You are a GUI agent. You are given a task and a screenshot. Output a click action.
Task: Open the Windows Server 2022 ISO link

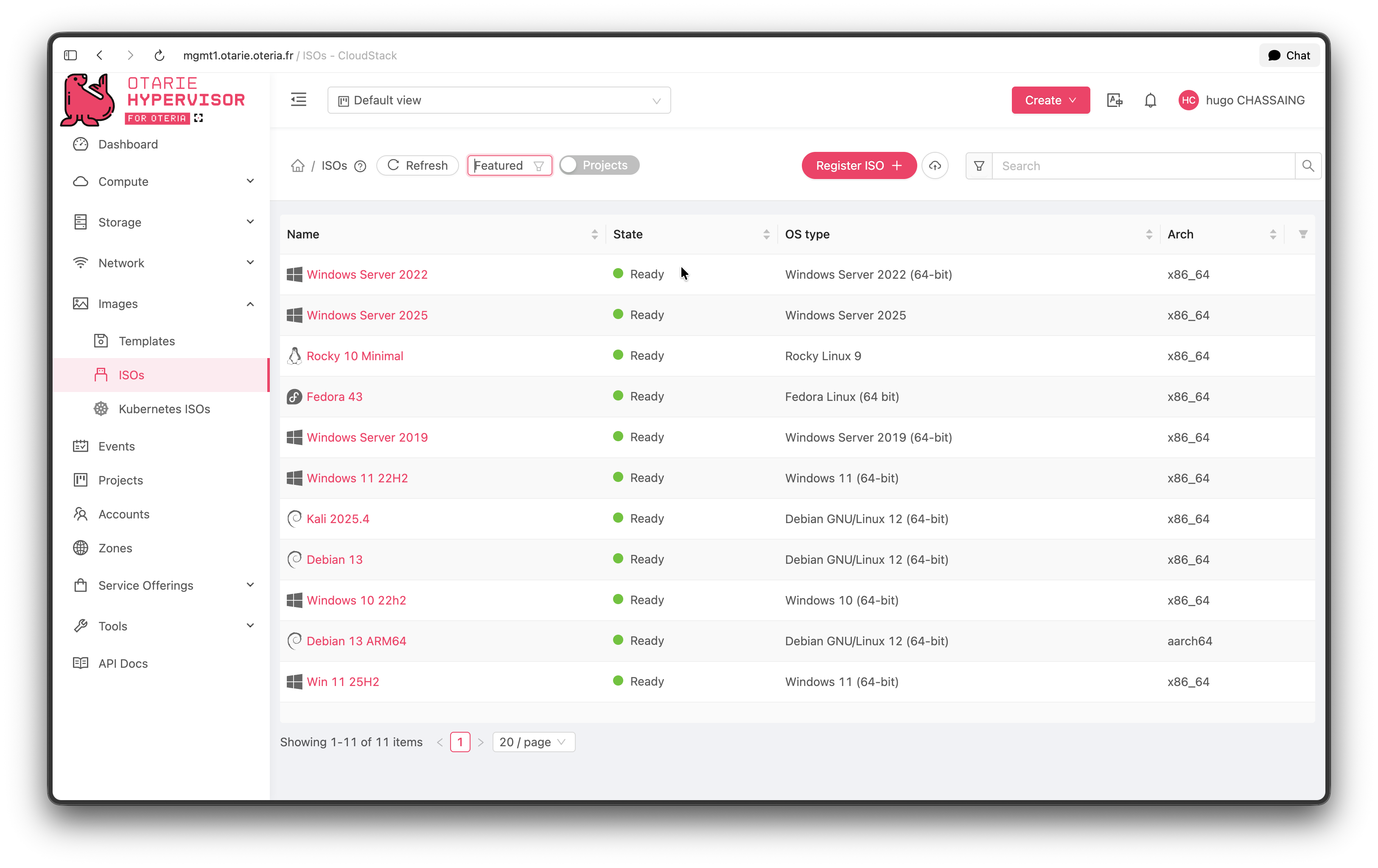coord(367,274)
